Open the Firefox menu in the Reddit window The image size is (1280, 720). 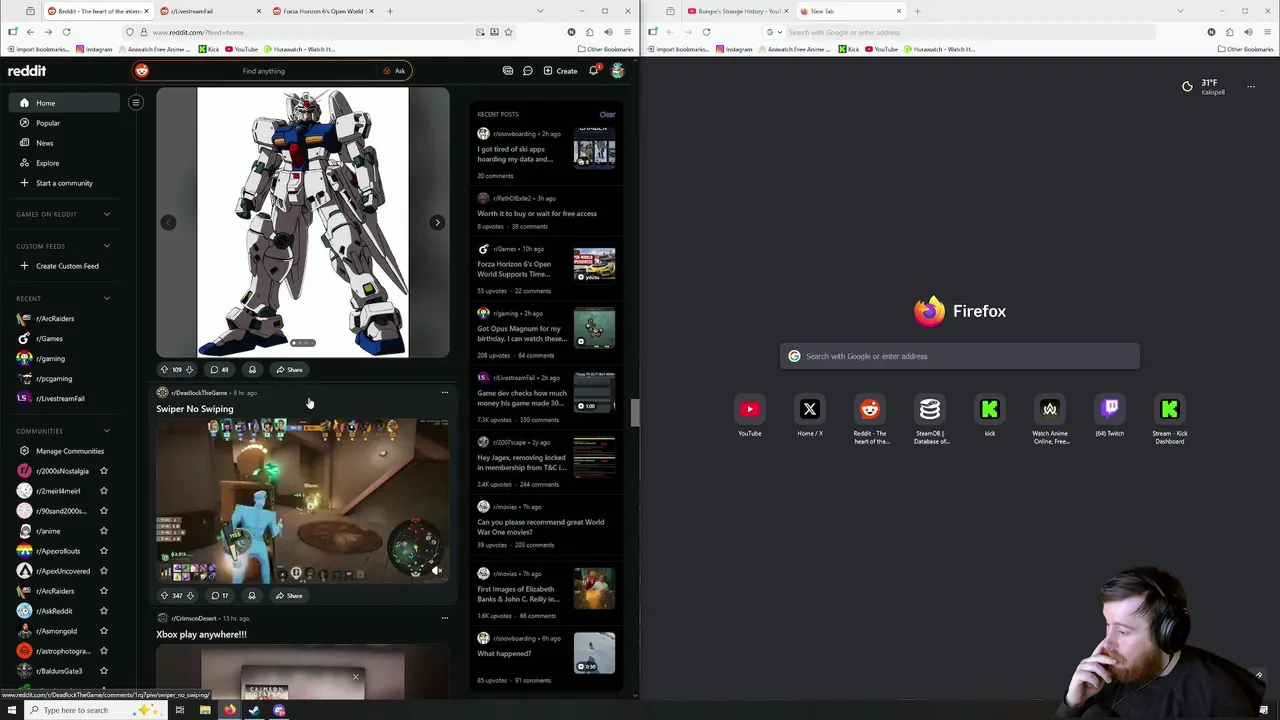(627, 32)
